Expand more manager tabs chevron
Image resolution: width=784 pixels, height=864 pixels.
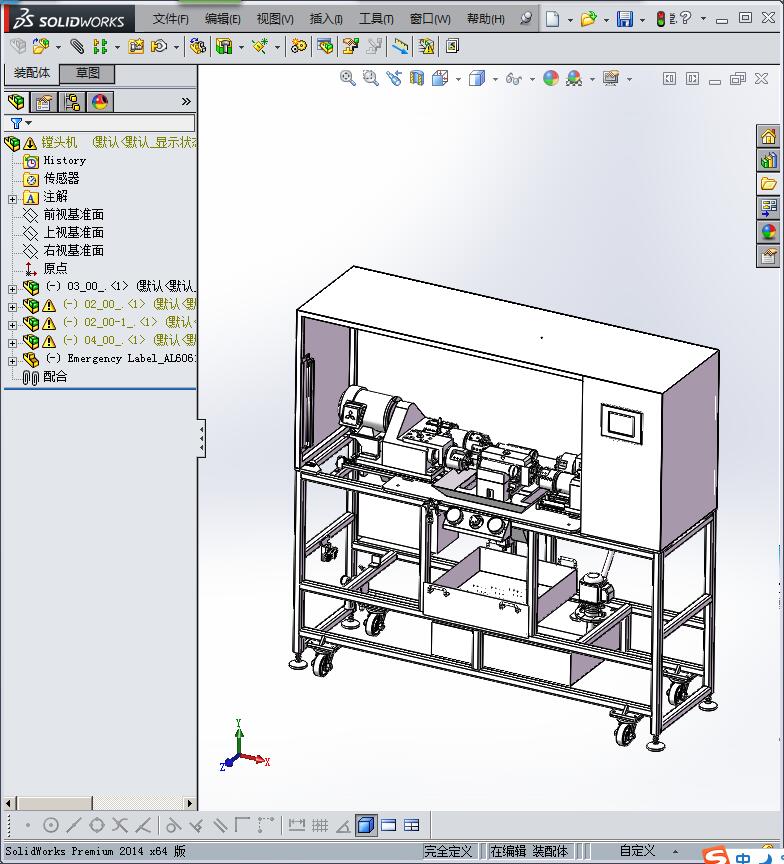tap(186, 101)
